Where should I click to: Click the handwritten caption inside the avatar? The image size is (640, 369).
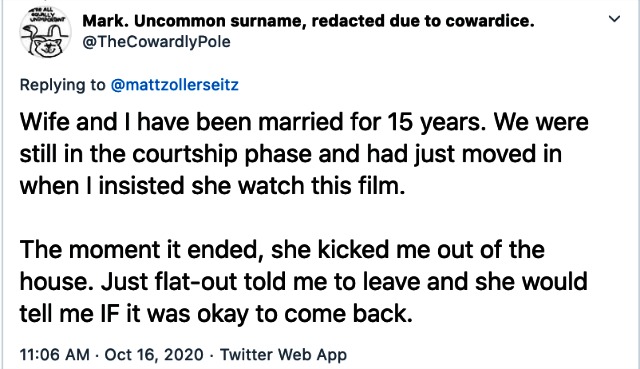(x=47, y=15)
